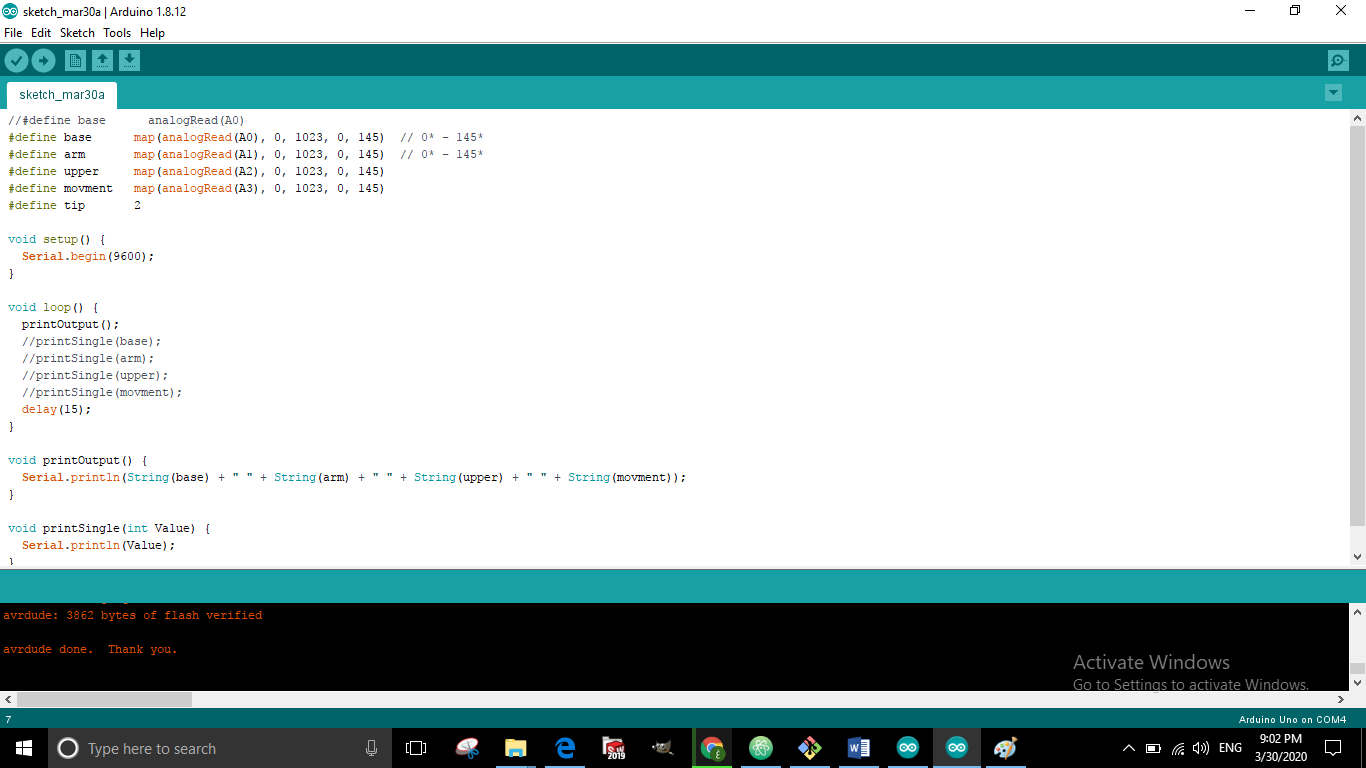
Task: Click the //printSingle(base); commented line
Action: pos(91,341)
